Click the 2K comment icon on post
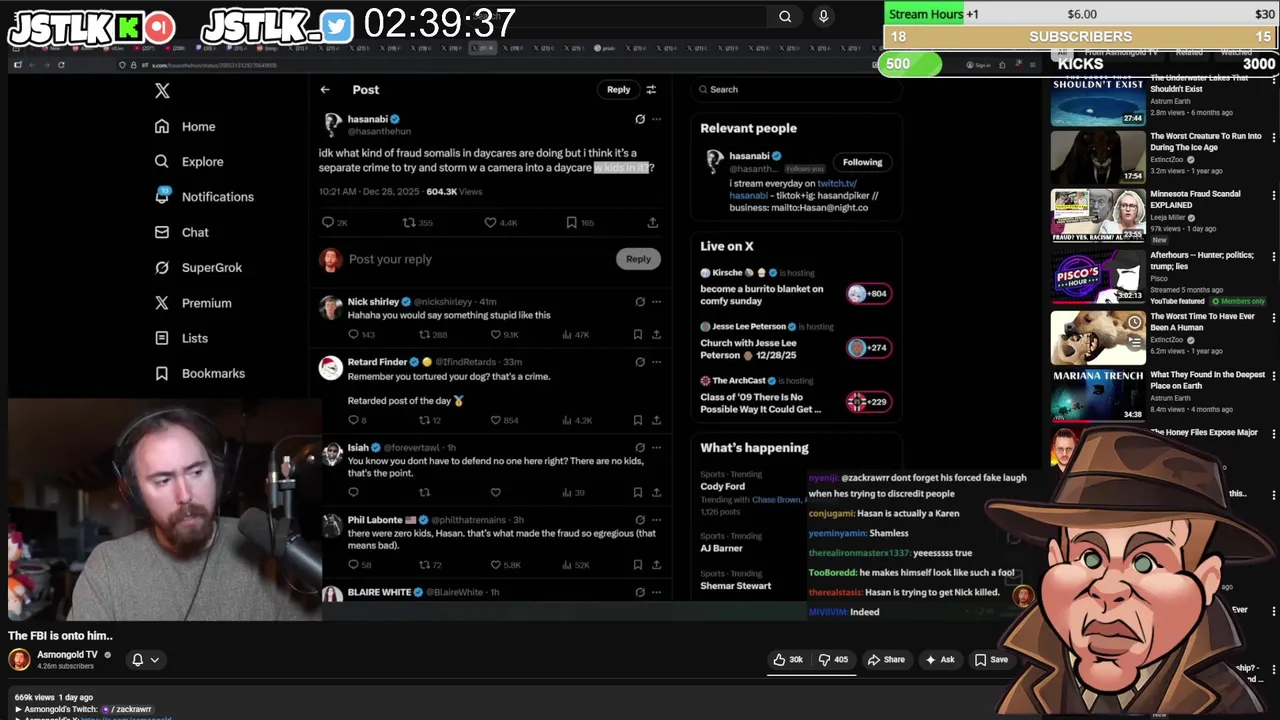The height and width of the screenshot is (720, 1280). [328, 222]
